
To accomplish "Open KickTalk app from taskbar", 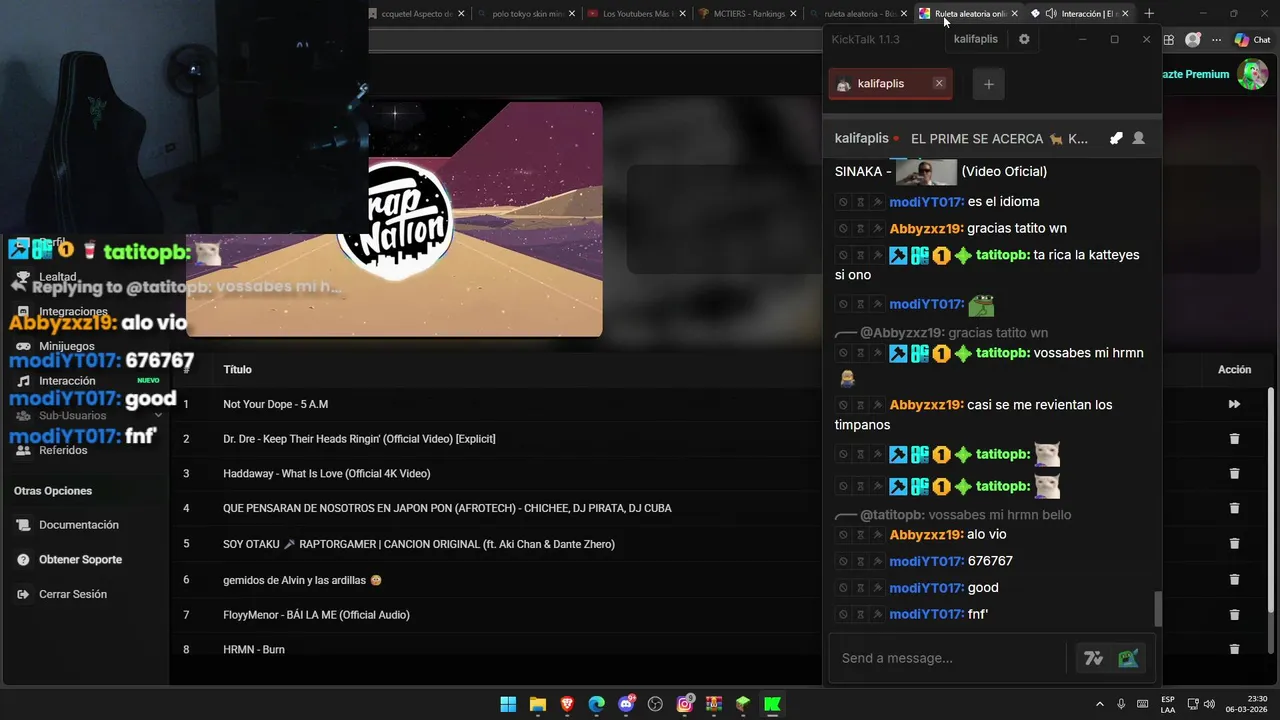I will (772, 704).
